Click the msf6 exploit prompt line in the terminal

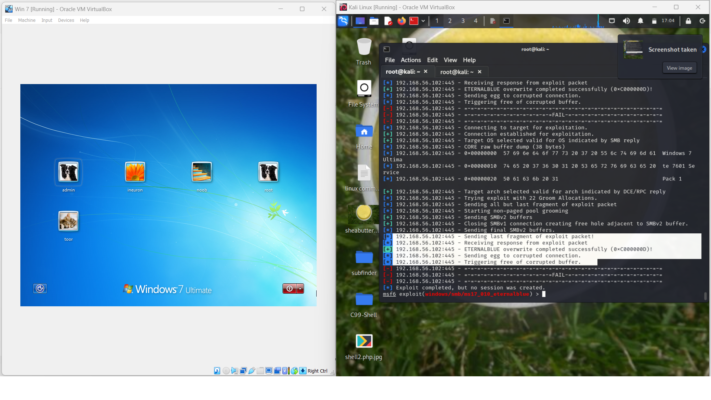click(x=462, y=294)
